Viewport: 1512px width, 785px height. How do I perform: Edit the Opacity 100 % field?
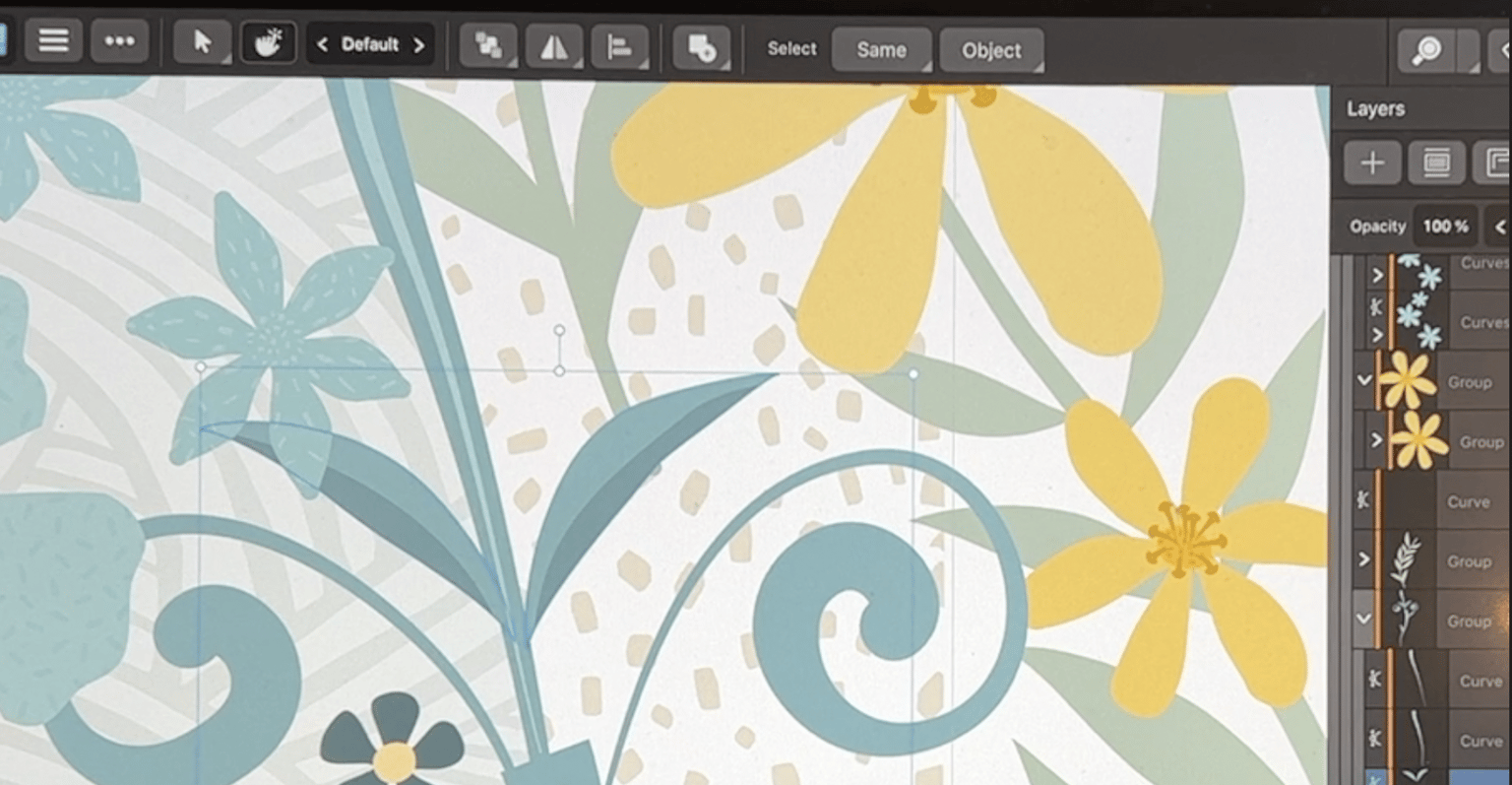[x=1445, y=227]
